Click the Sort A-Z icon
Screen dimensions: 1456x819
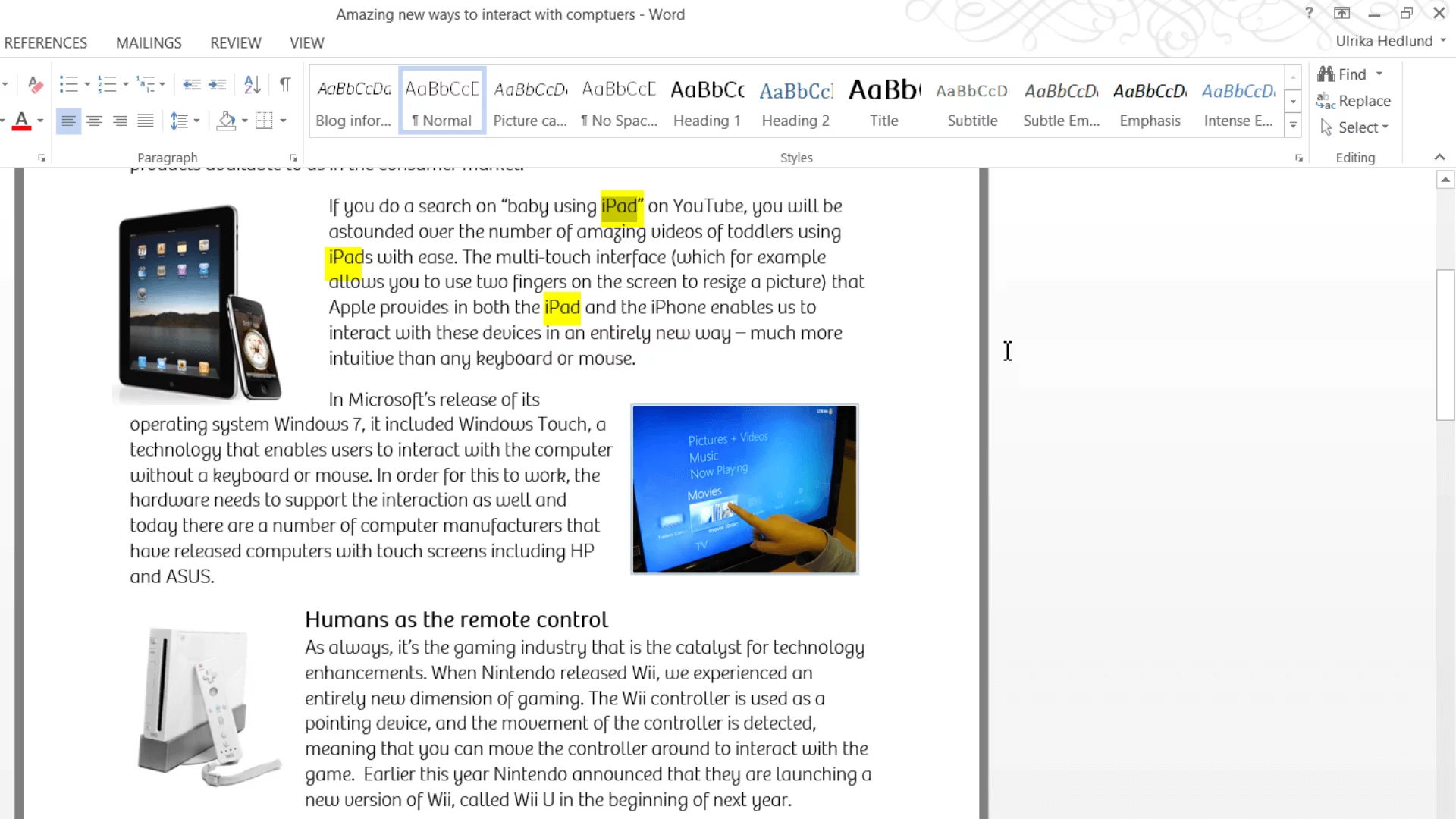click(x=253, y=84)
